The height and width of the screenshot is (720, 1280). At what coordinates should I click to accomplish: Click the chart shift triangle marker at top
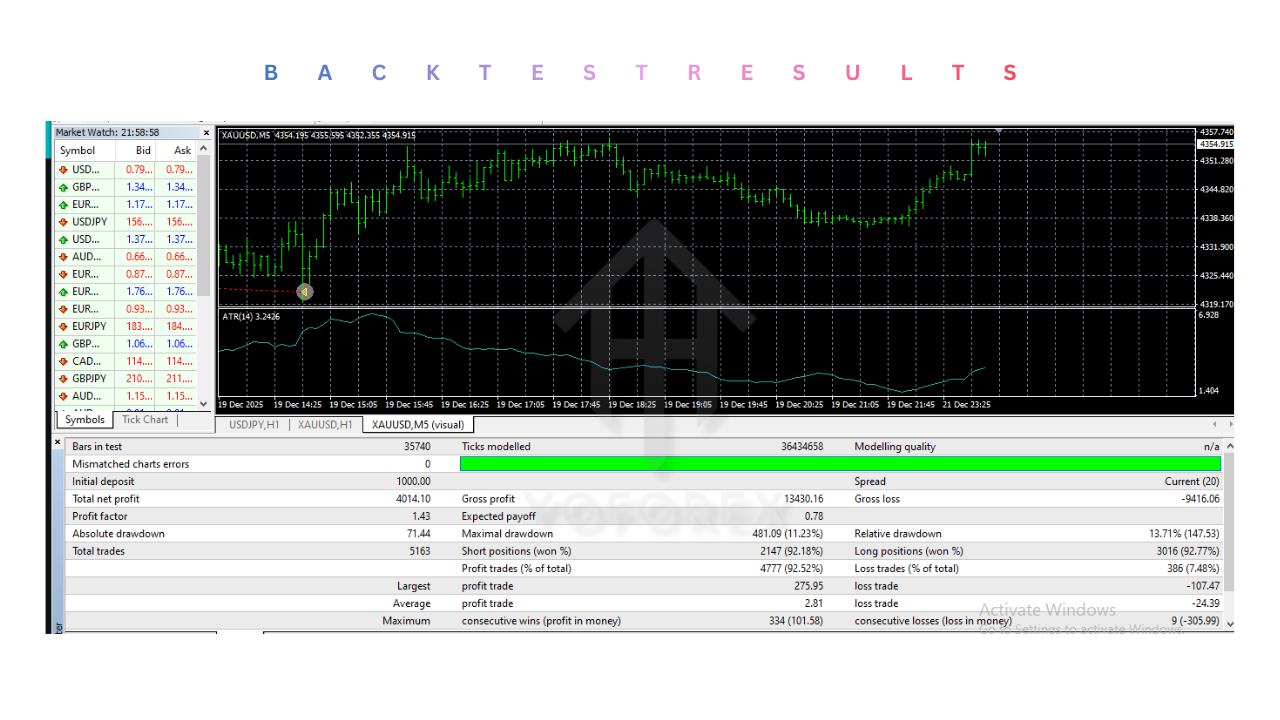click(998, 131)
